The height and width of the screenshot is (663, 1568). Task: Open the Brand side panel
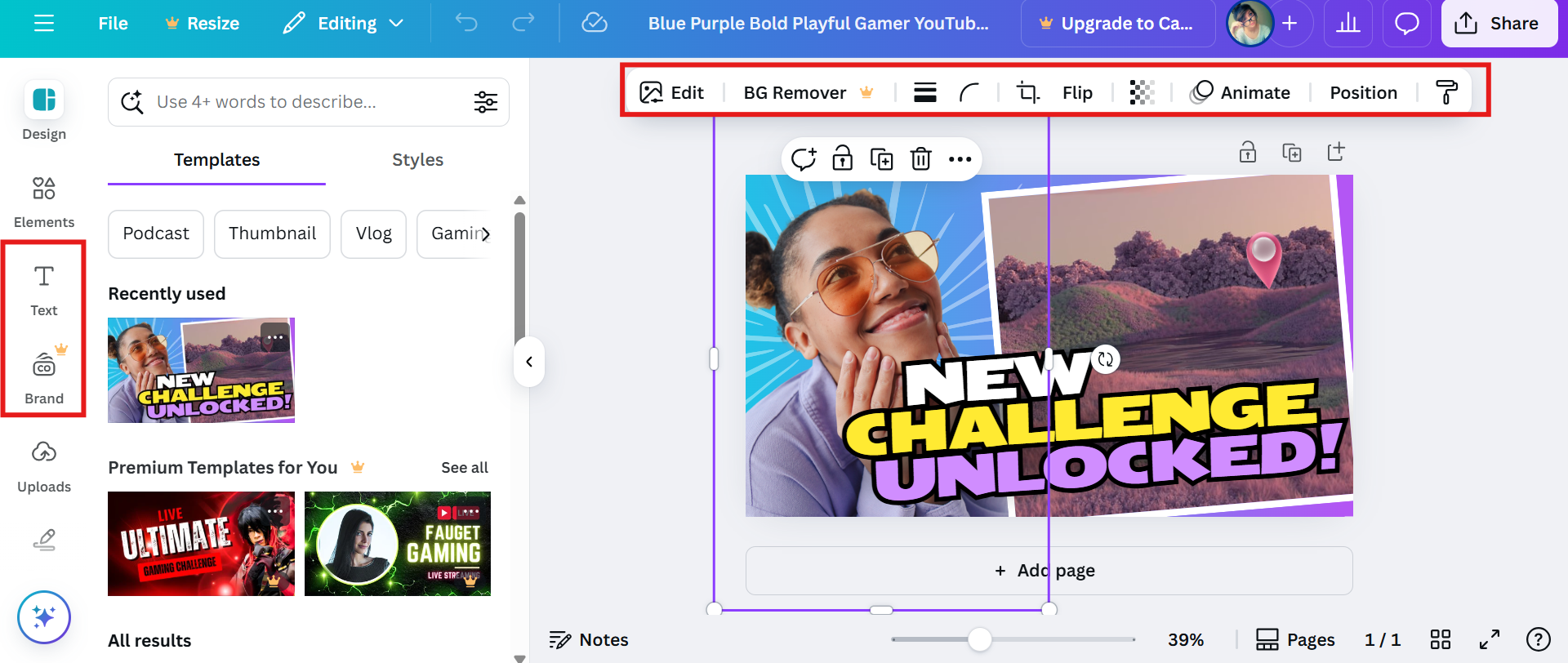click(x=44, y=377)
